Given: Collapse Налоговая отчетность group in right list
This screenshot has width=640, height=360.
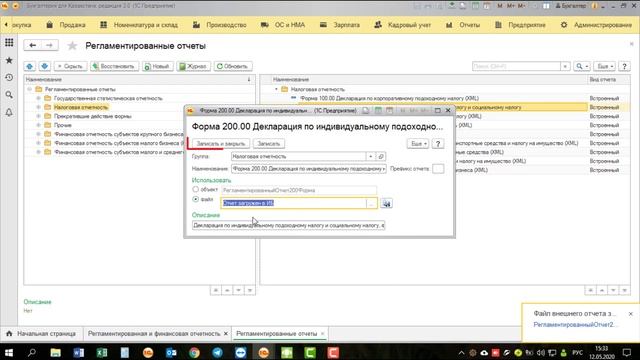Looking at the screenshot, I should pos(276,89).
